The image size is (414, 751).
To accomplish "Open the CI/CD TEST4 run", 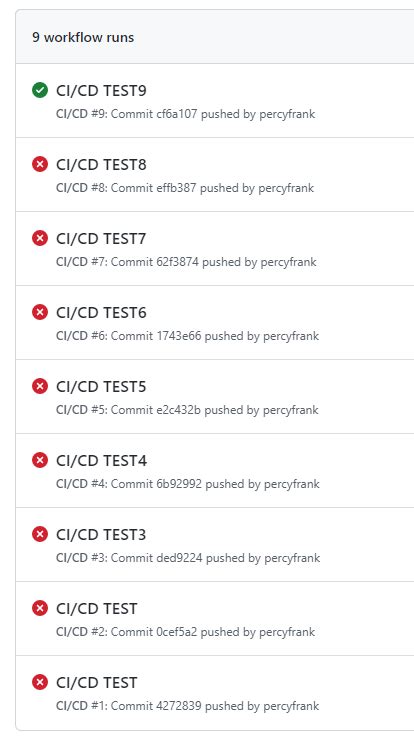I will pos(101,461).
